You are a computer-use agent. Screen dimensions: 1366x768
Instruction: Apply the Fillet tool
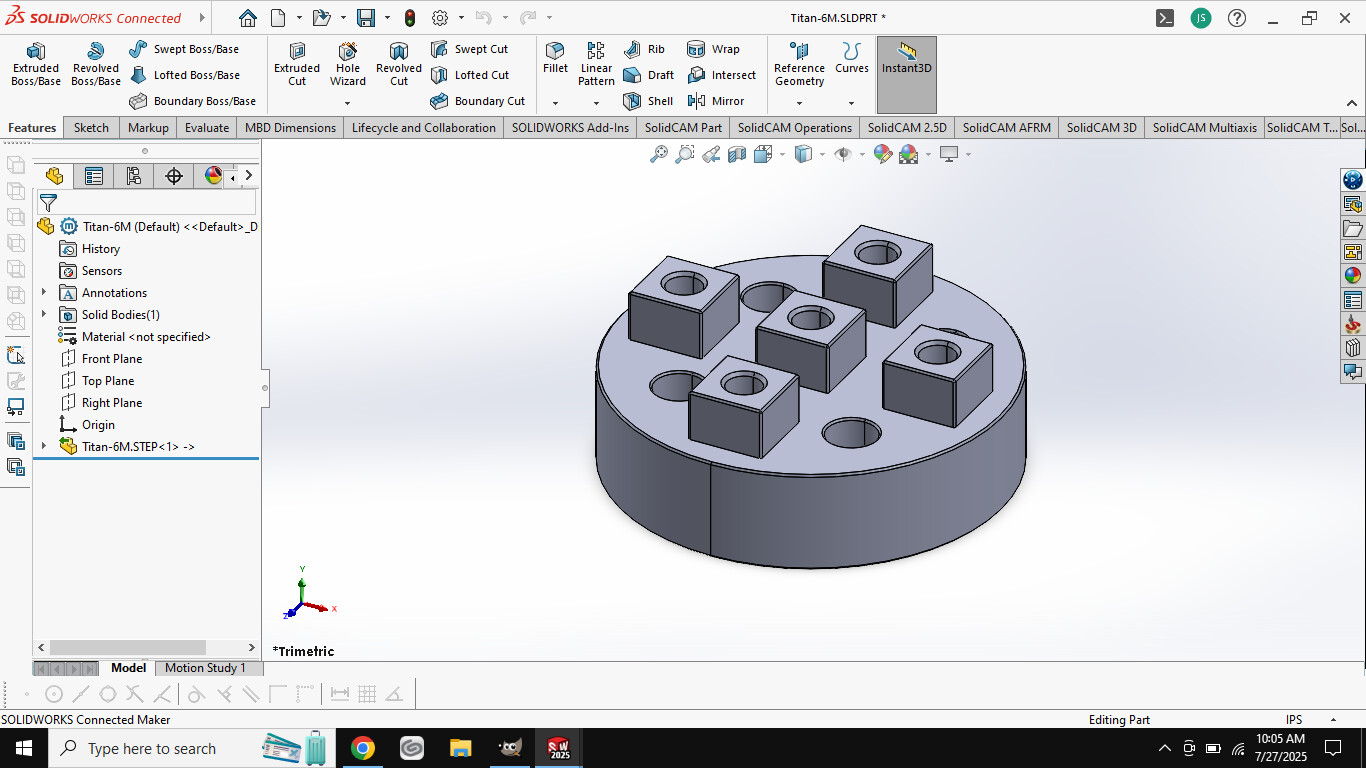tap(555, 58)
